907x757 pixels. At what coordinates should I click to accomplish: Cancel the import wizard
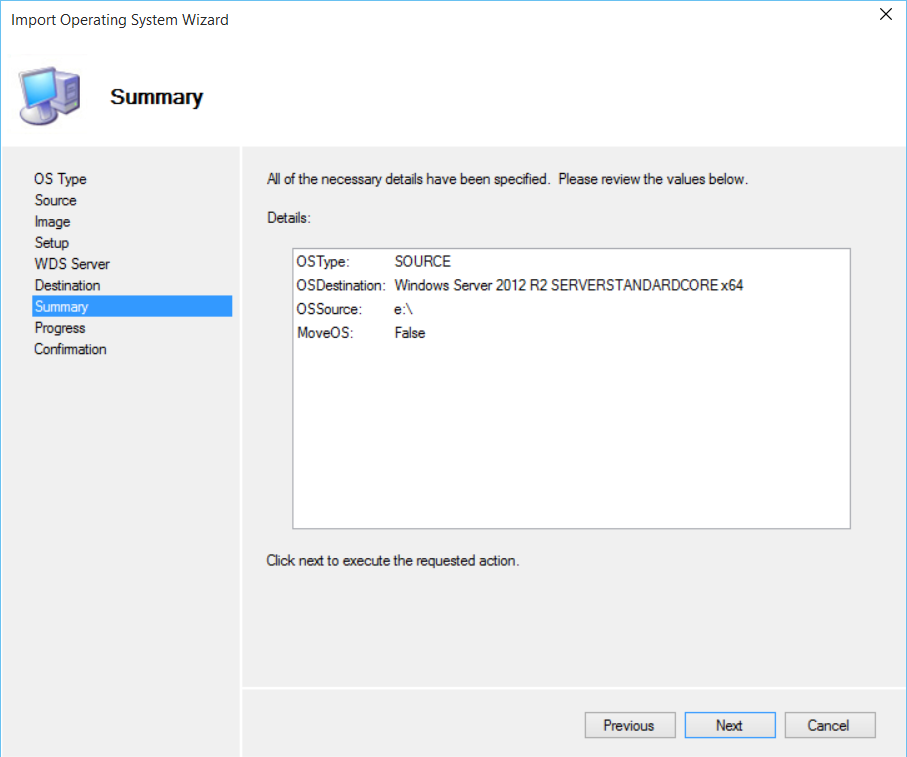point(829,726)
